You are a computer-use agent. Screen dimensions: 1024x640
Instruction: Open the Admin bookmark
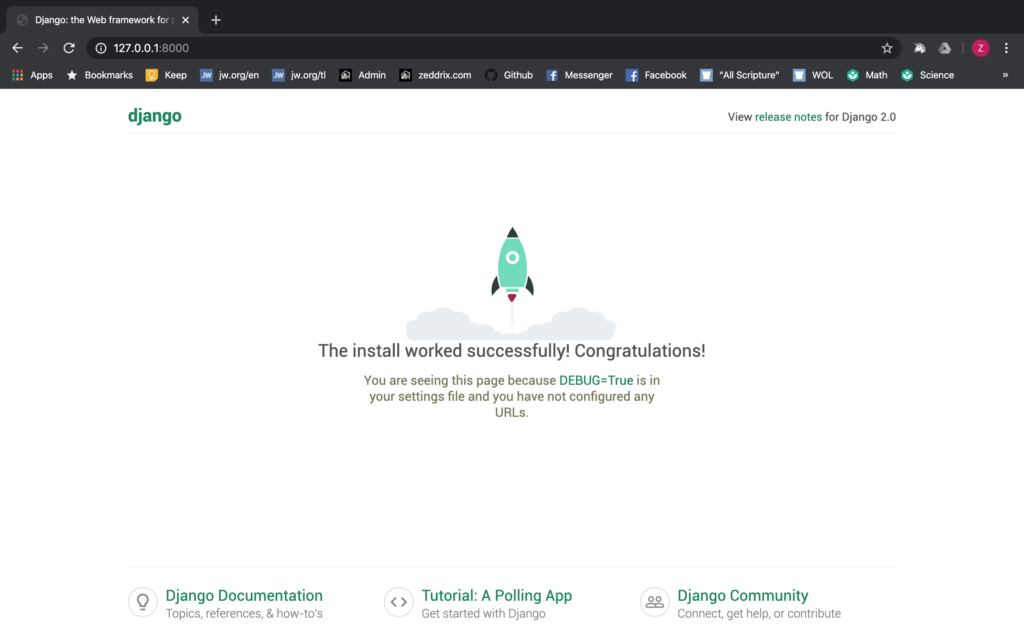362,75
